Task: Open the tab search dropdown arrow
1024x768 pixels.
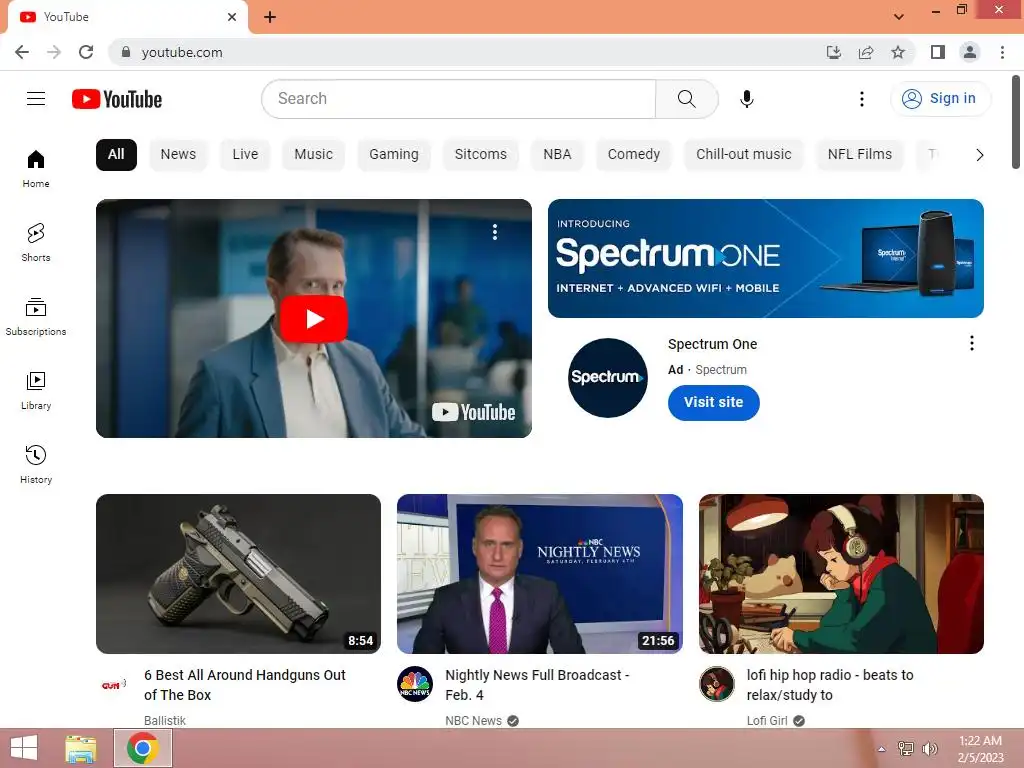Action: (899, 17)
